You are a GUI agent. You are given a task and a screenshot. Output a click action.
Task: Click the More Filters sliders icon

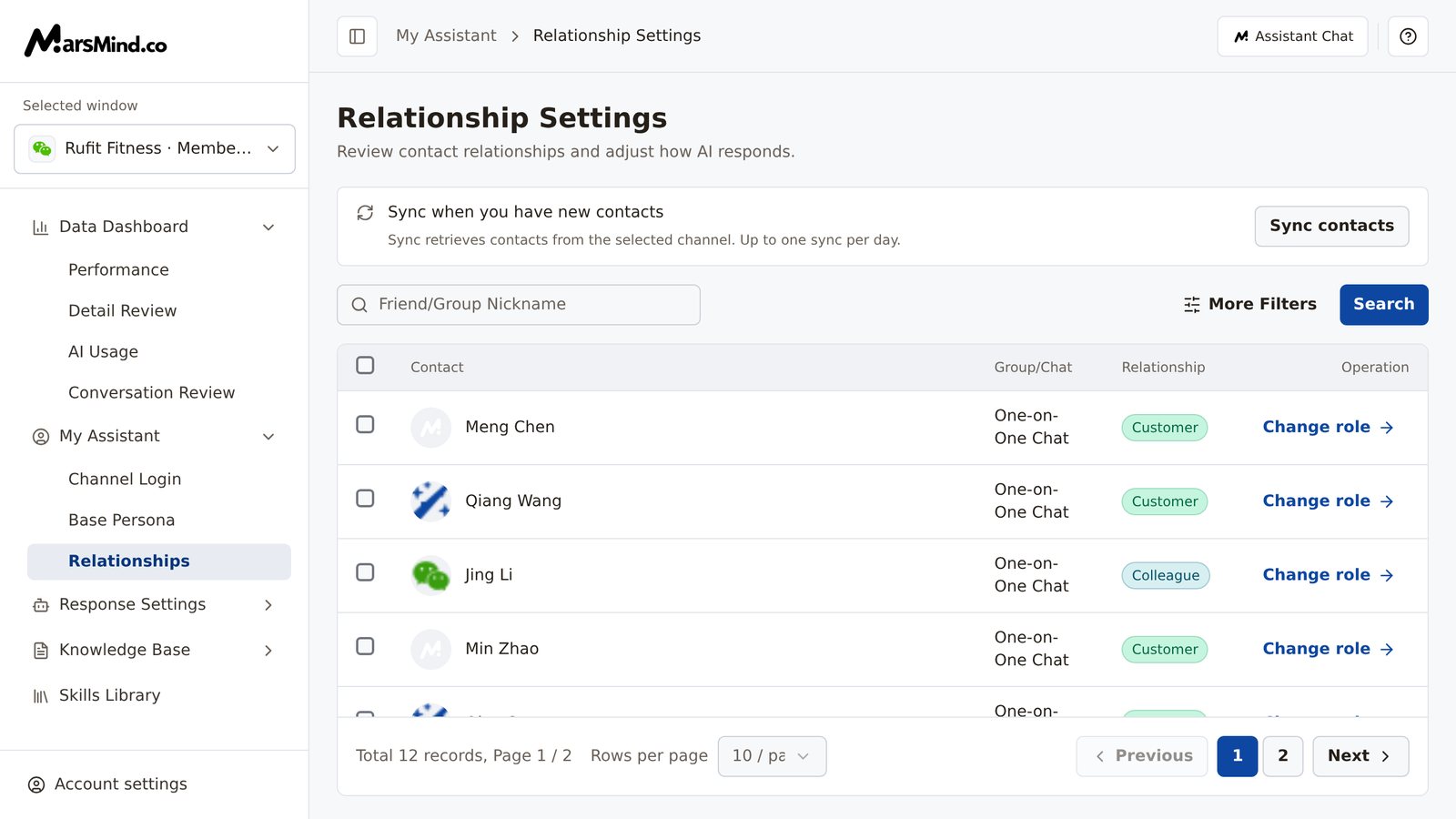point(1191,305)
